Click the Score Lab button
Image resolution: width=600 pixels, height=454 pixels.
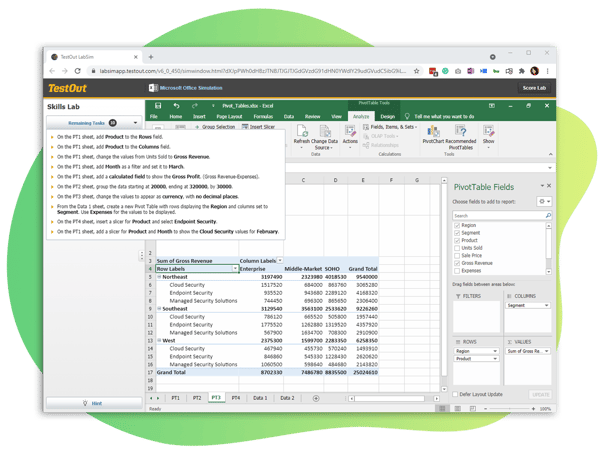pyautogui.click(x=534, y=88)
